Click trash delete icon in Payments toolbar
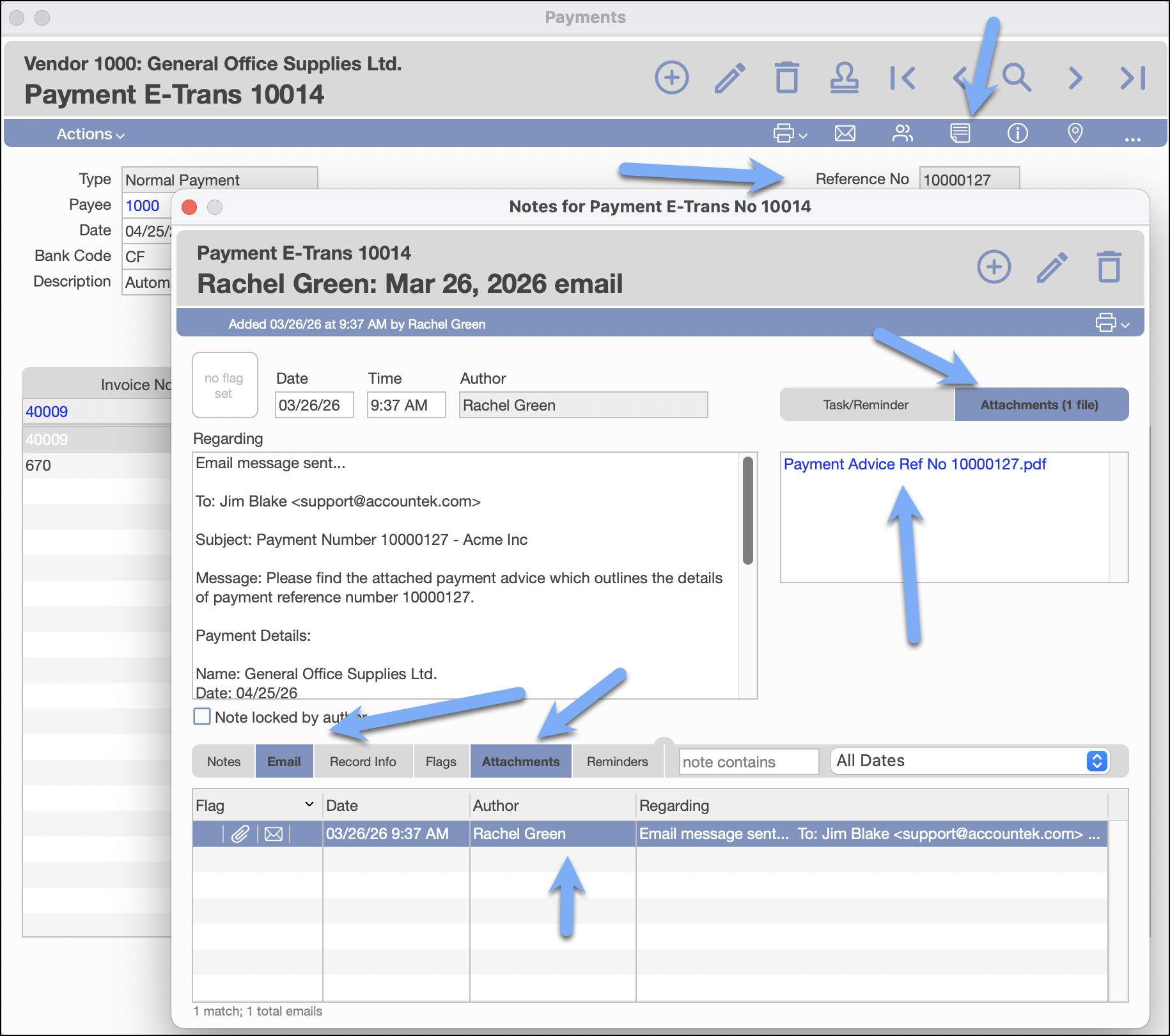The image size is (1170, 1036). point(787,78)
